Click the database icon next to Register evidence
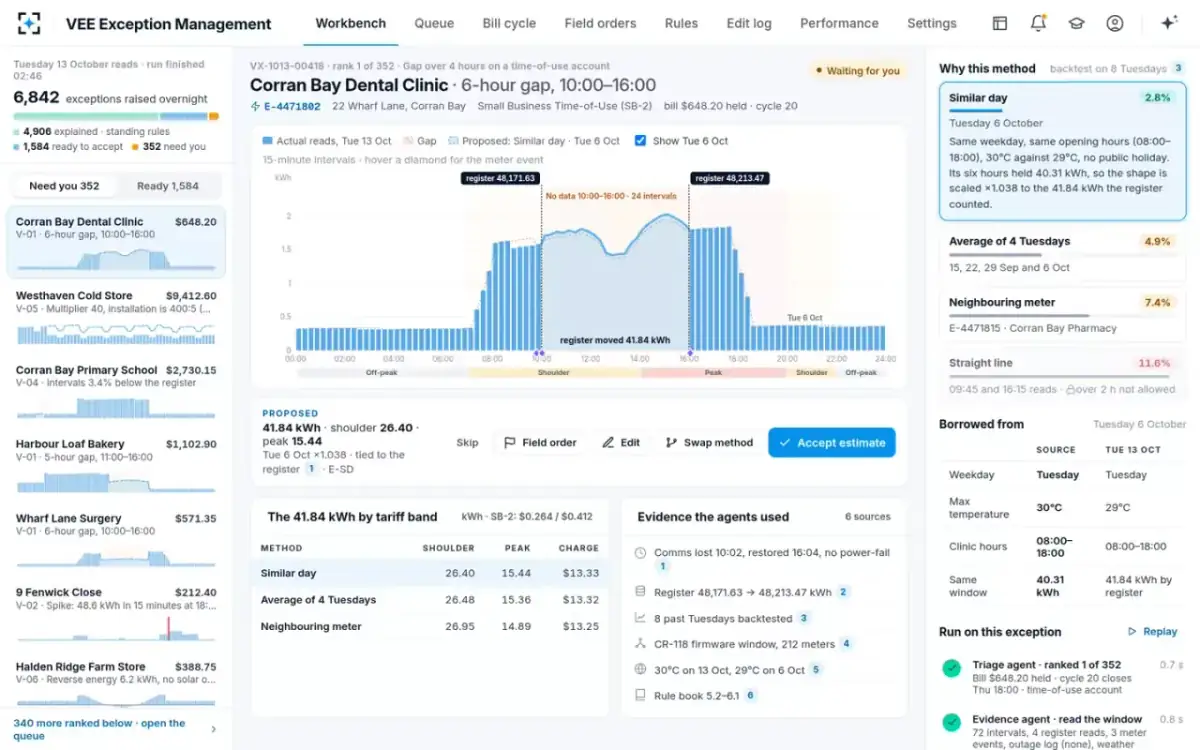Viewport: 1200px width, 750px height. click(641, 592)
